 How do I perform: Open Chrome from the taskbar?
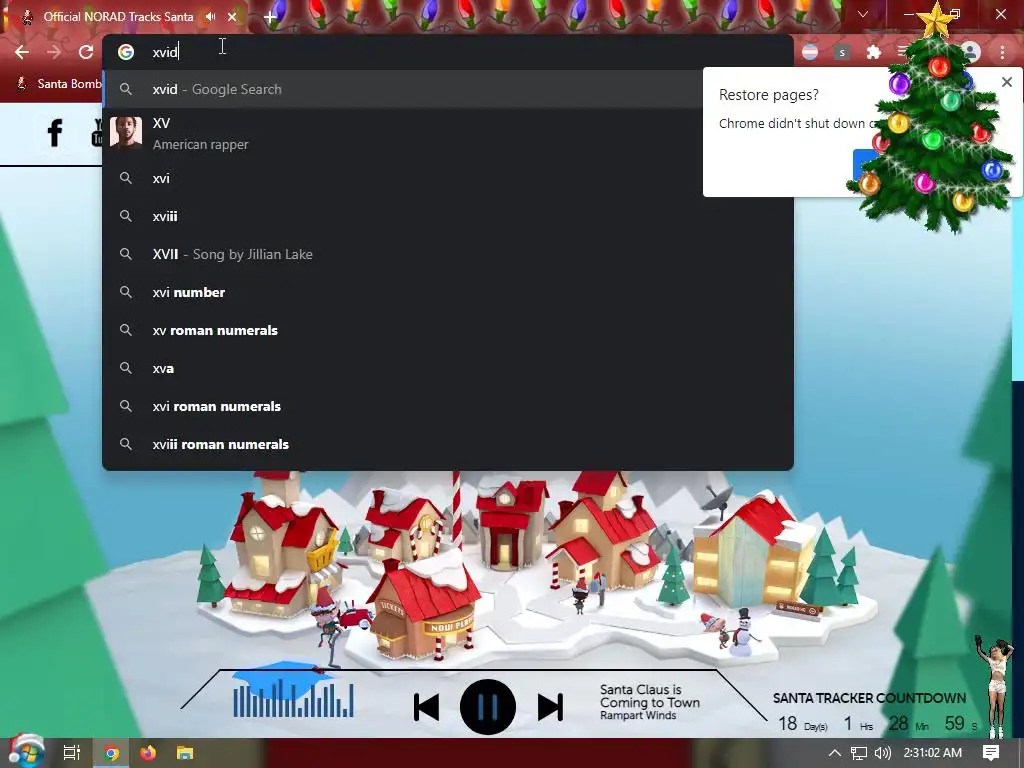[x=112, y=754]
